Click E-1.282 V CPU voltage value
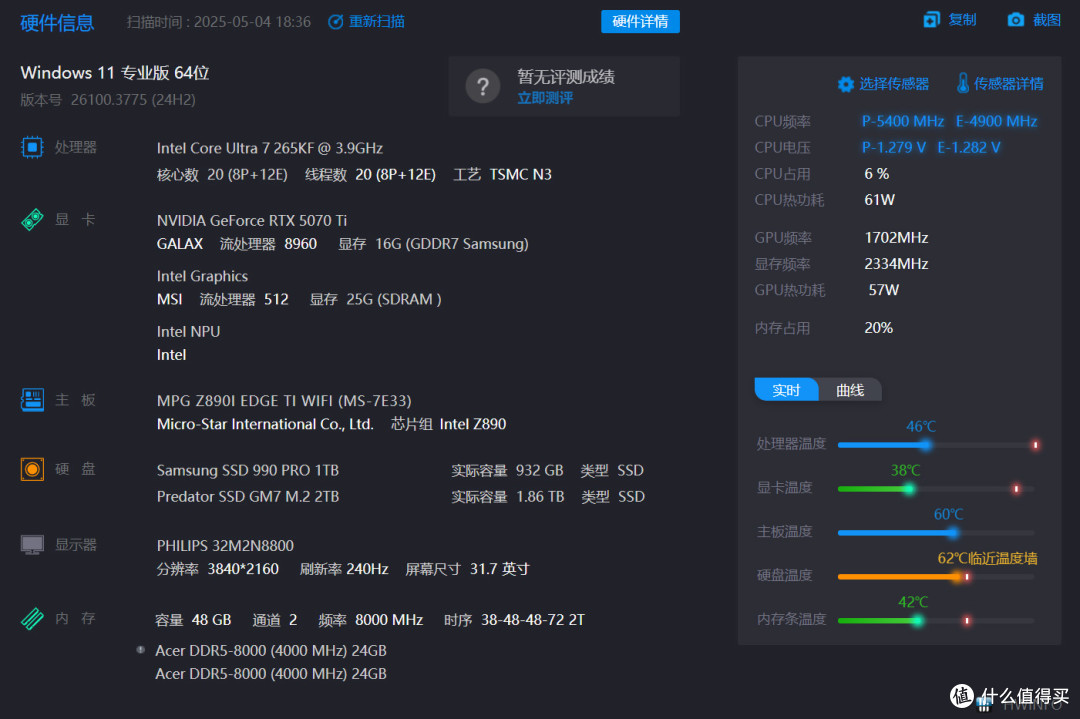The image size is (1080, 719). (x=968, y=147)
